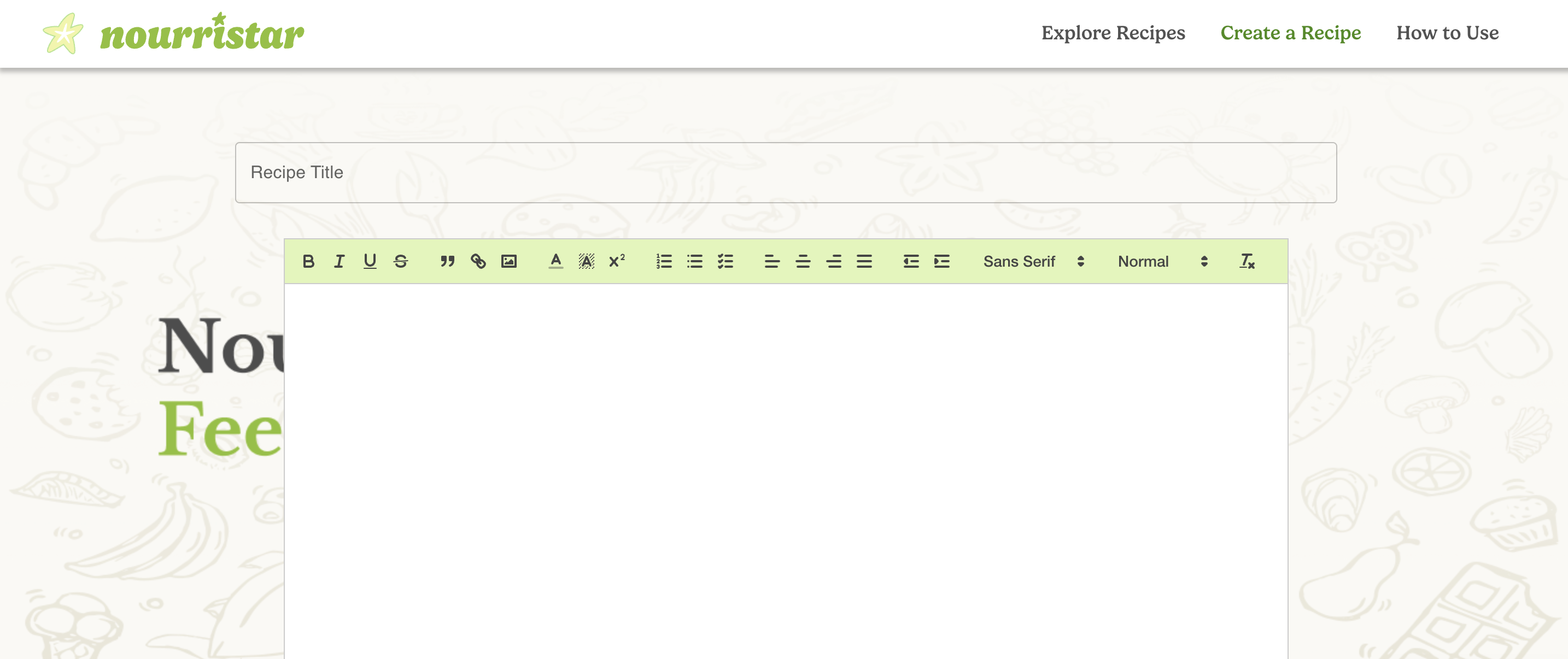Open the Sans Serif font dropdown
The height and width of the screenshot is (659, 1568).
(1033, 262)
